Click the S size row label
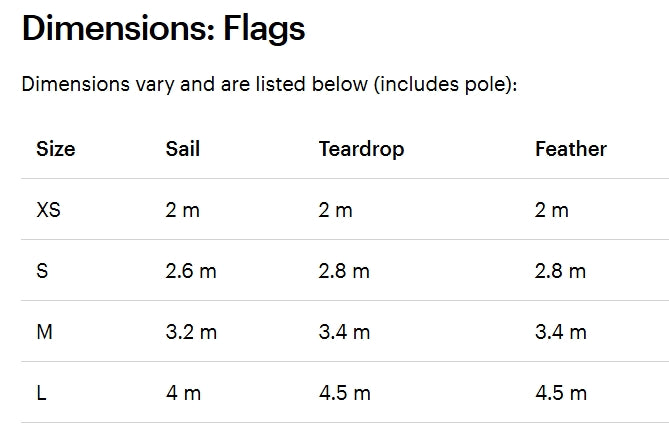Viewport: 669px width, 446px height. point(42,271)
